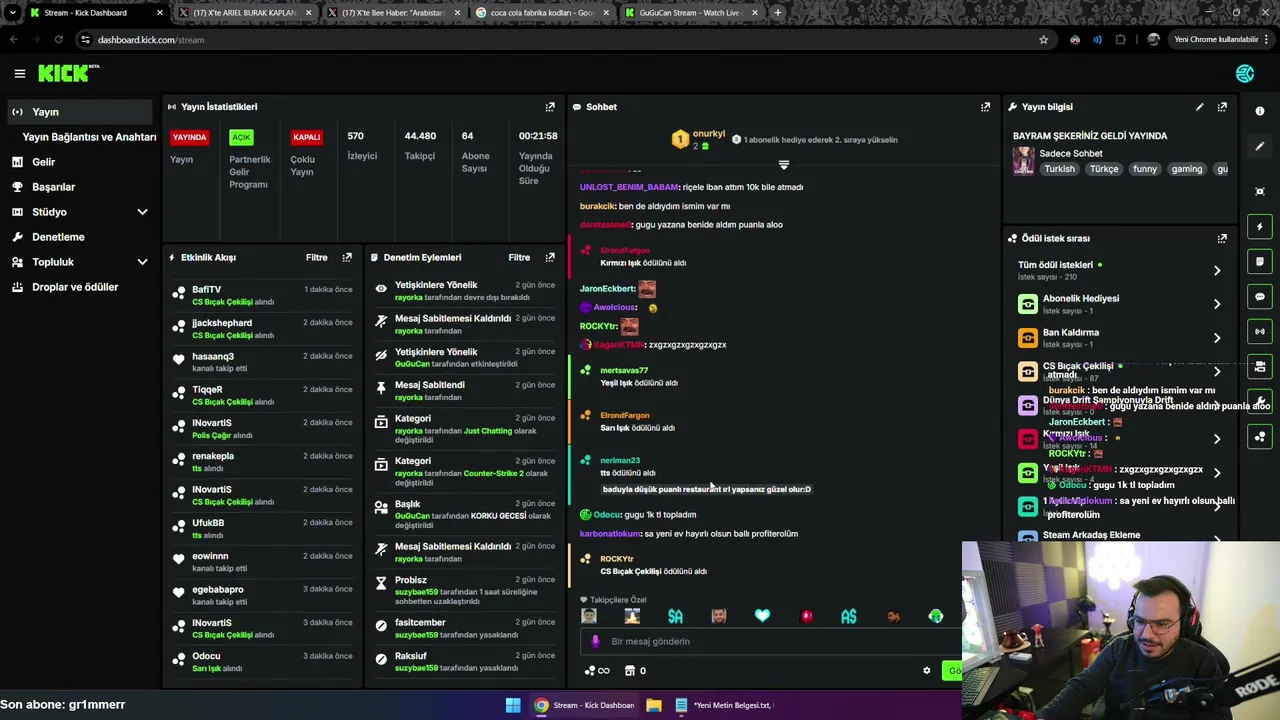This screenshot has height=720, width=1280.
Task: Switch to X'te ARIEL BURAK KAPLAN tab
Action: pos(244,13)
